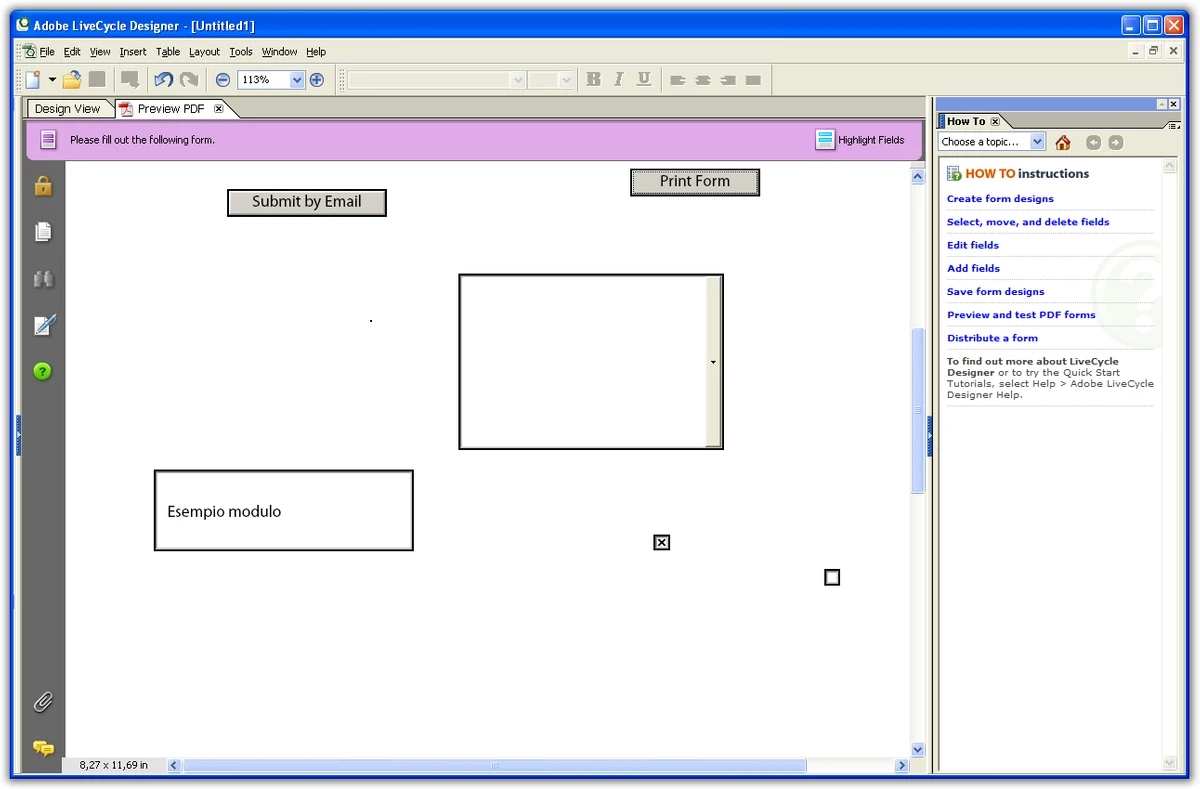Open the Choose a topic dropdown
Image resolution: width=1200 pixels, height=789 pixels.
click(1037, 142)
